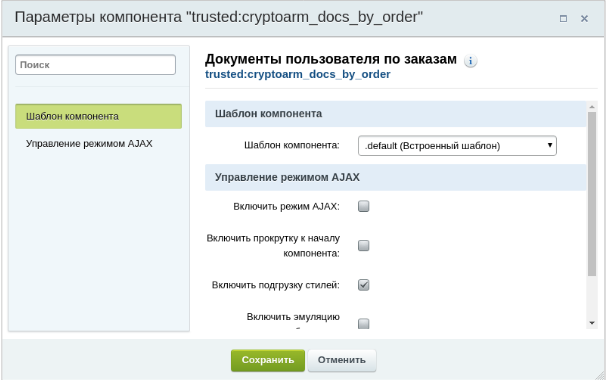Click the dropdown arrow of .default template
This screenshot has width=606, height=380.
click(550, 145)
